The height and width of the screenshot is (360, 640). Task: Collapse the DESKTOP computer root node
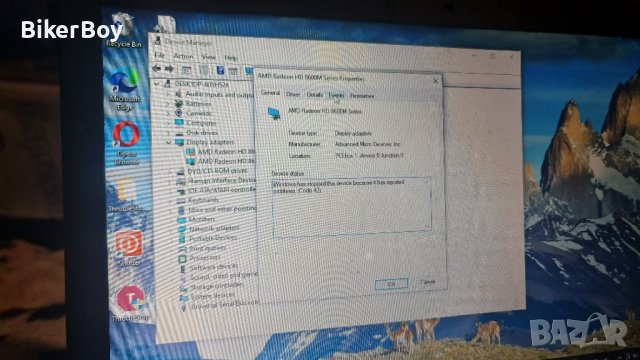pyautogui.click(x=157, y=83)
